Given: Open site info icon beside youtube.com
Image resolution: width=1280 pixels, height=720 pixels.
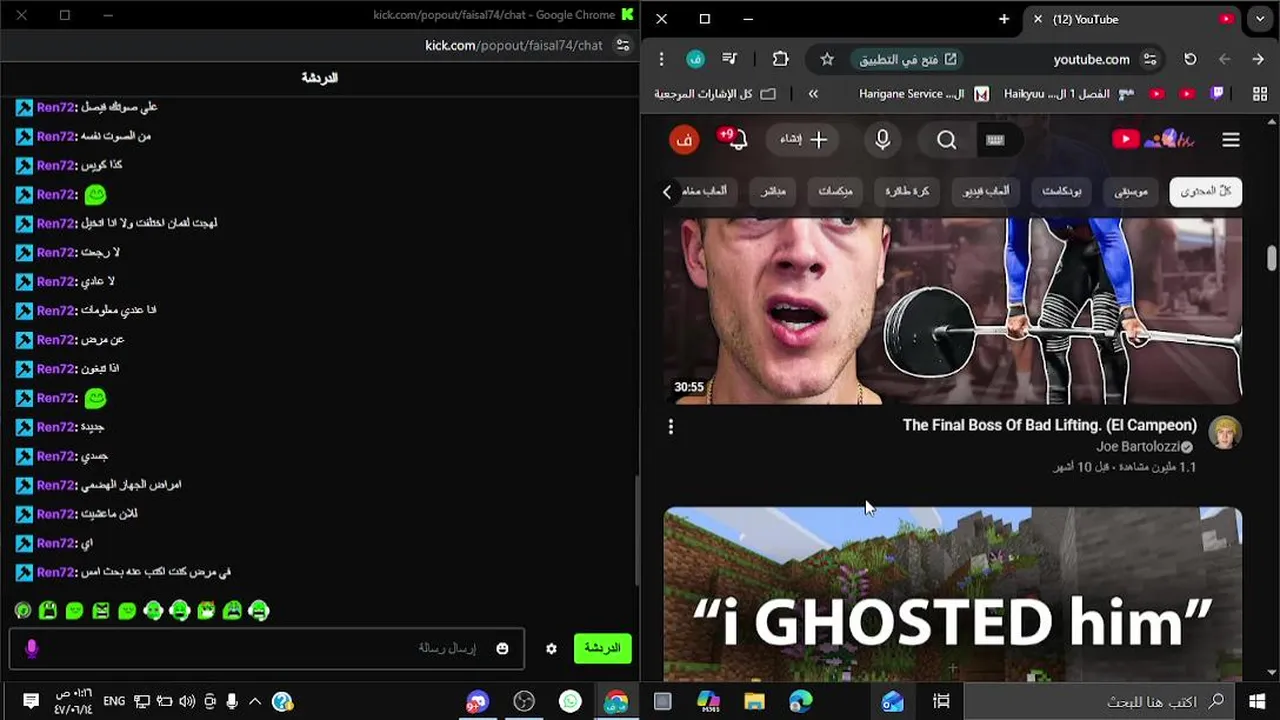Looking at the screenshot, I should (x=1150, y=59).
